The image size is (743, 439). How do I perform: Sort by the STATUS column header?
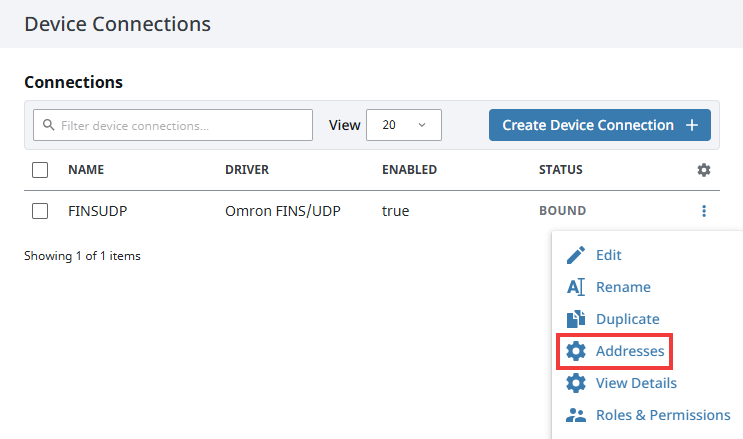coord(560,170)
